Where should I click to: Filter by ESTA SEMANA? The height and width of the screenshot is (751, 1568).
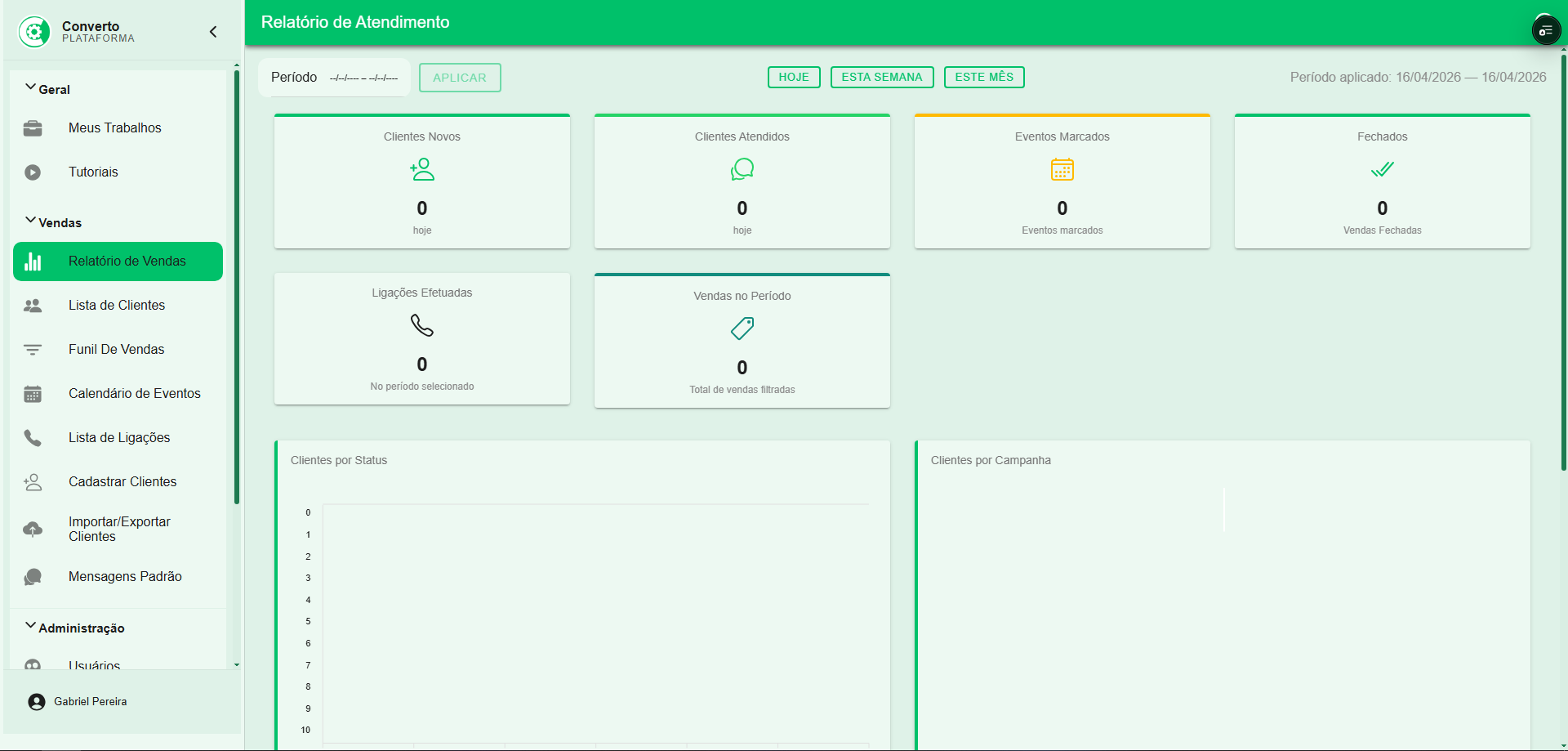click(882, 77)
